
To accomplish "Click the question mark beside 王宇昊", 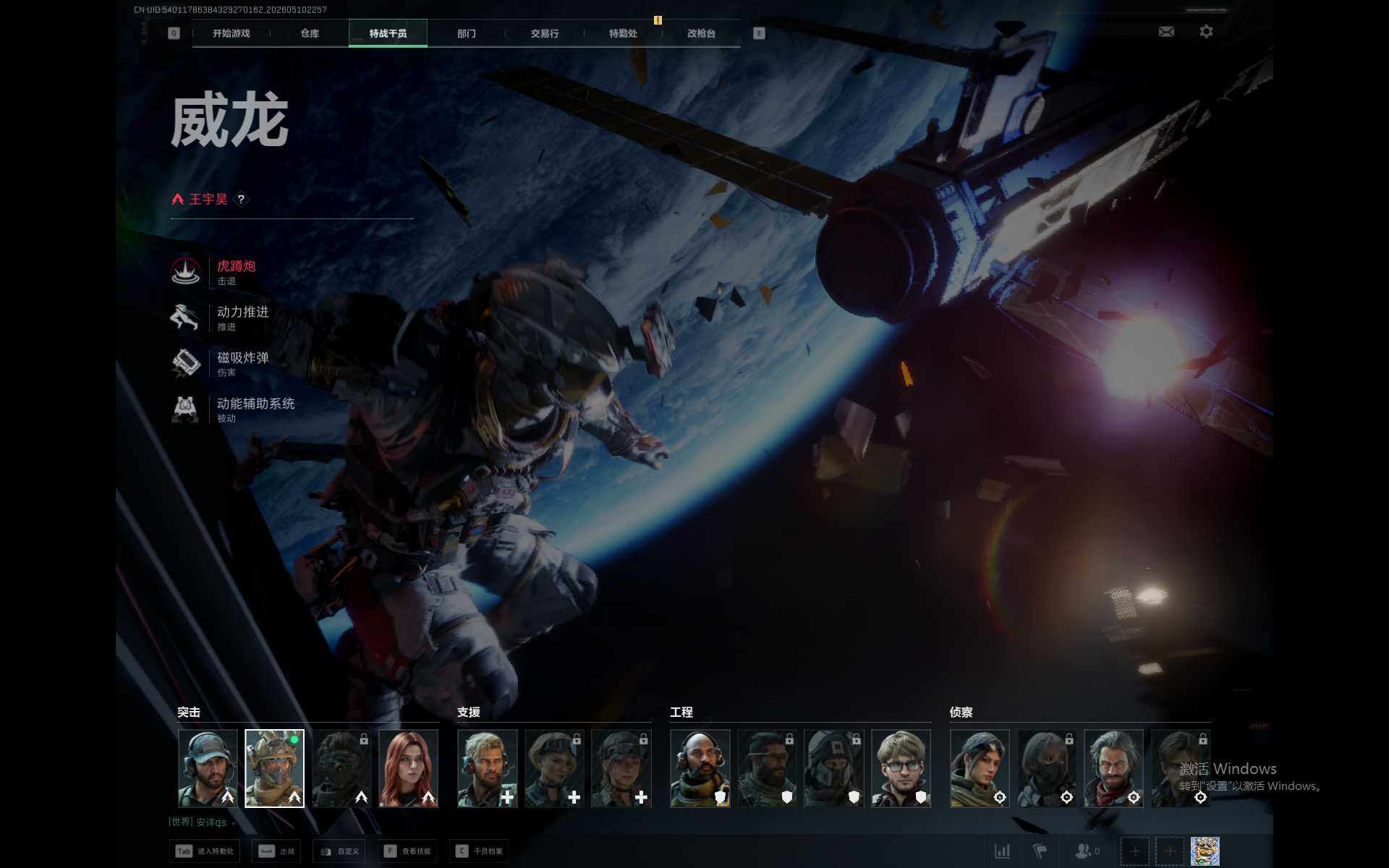I will click(241, 199).
